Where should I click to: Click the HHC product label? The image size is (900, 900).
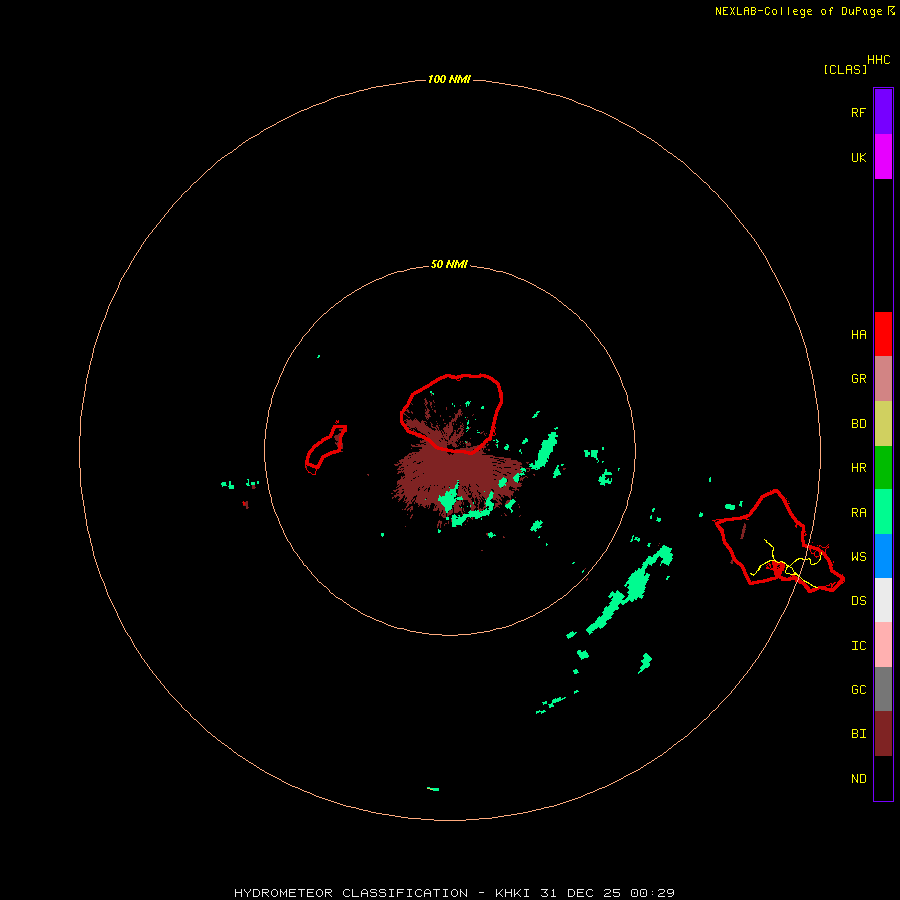tap(879, 60)
